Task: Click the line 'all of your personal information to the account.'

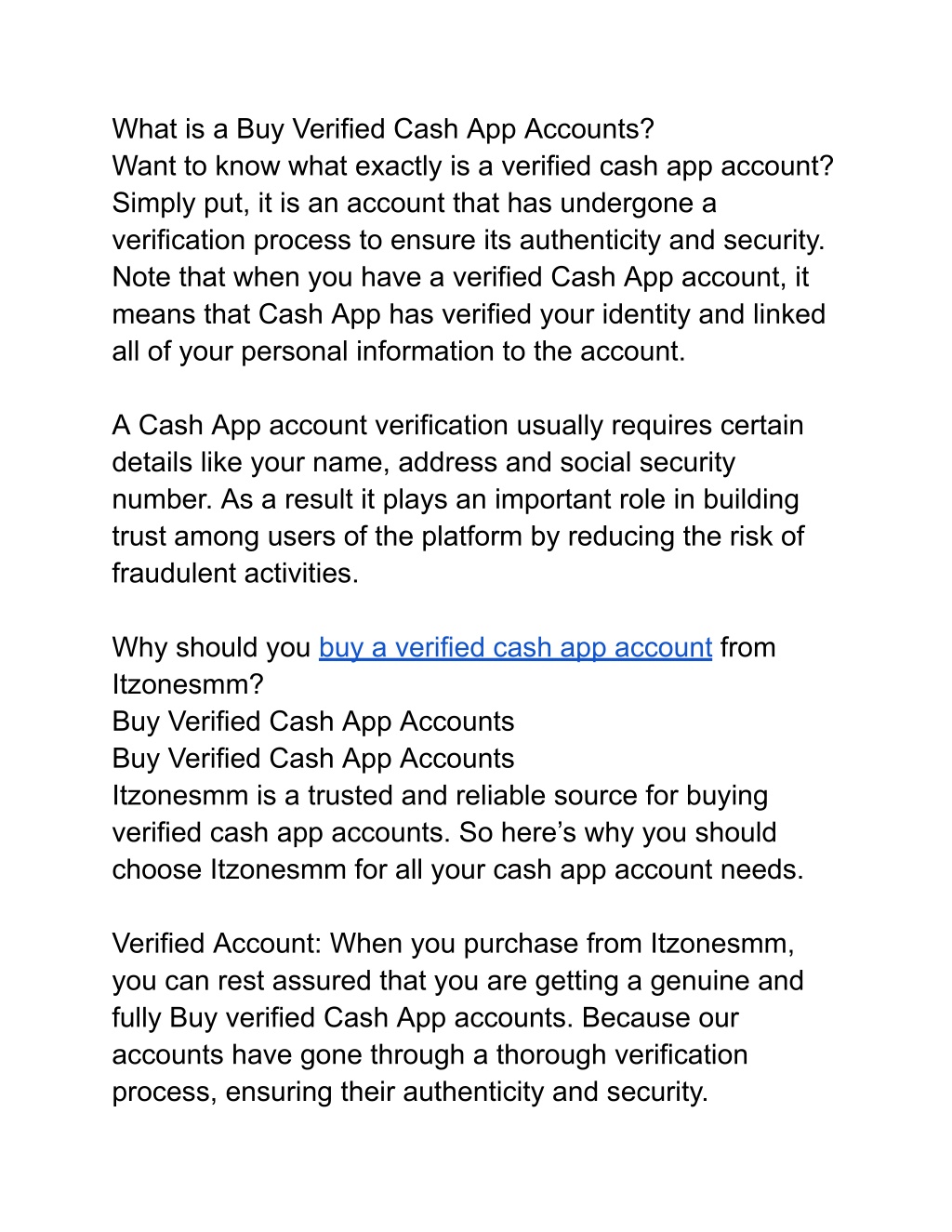Action: click(399, 351)
